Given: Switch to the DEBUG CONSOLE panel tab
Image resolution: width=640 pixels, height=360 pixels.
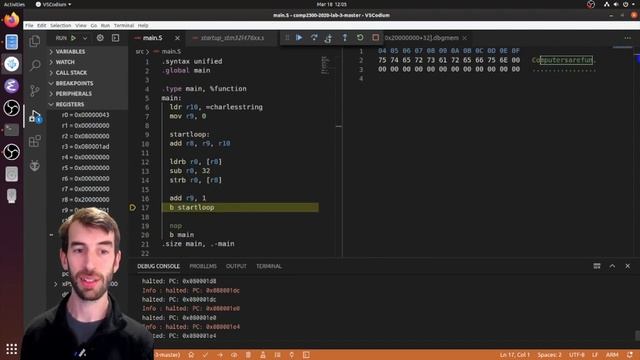Looking at the screenshot, I should coord(158,266).
